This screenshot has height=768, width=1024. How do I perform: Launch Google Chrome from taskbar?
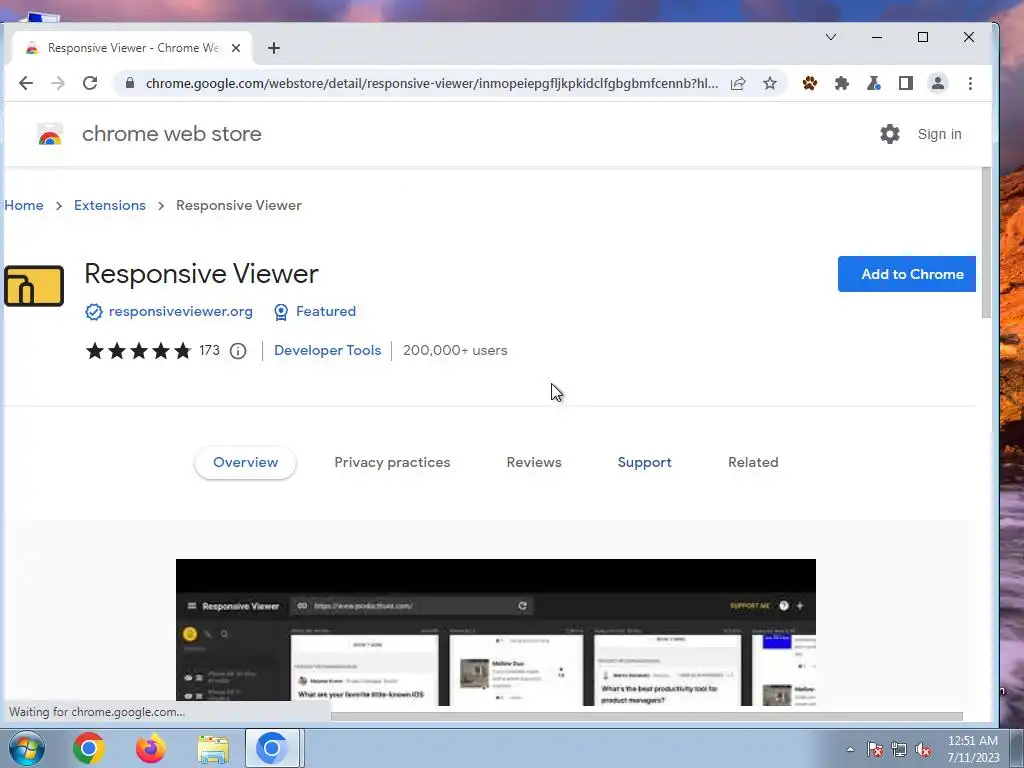89,748
